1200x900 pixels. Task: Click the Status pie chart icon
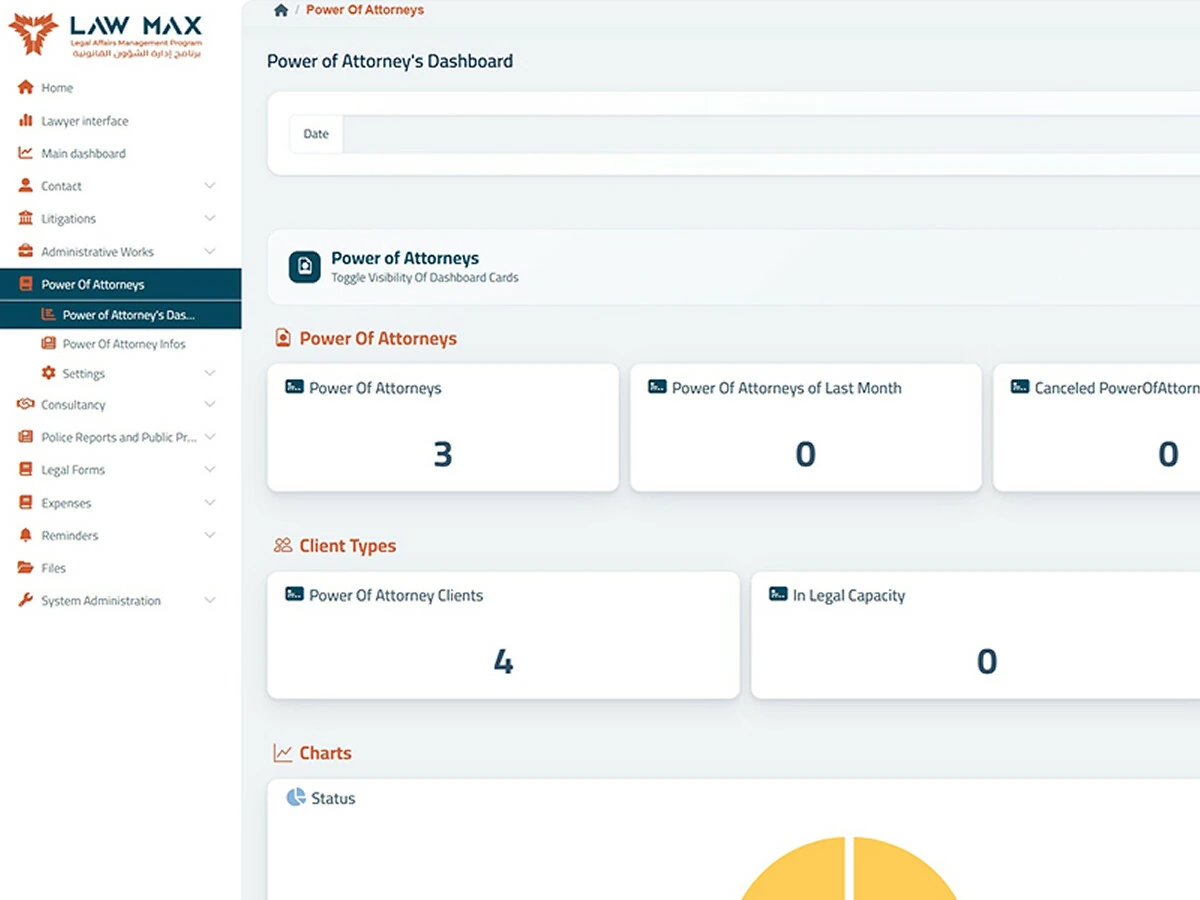tap(296, 797)
